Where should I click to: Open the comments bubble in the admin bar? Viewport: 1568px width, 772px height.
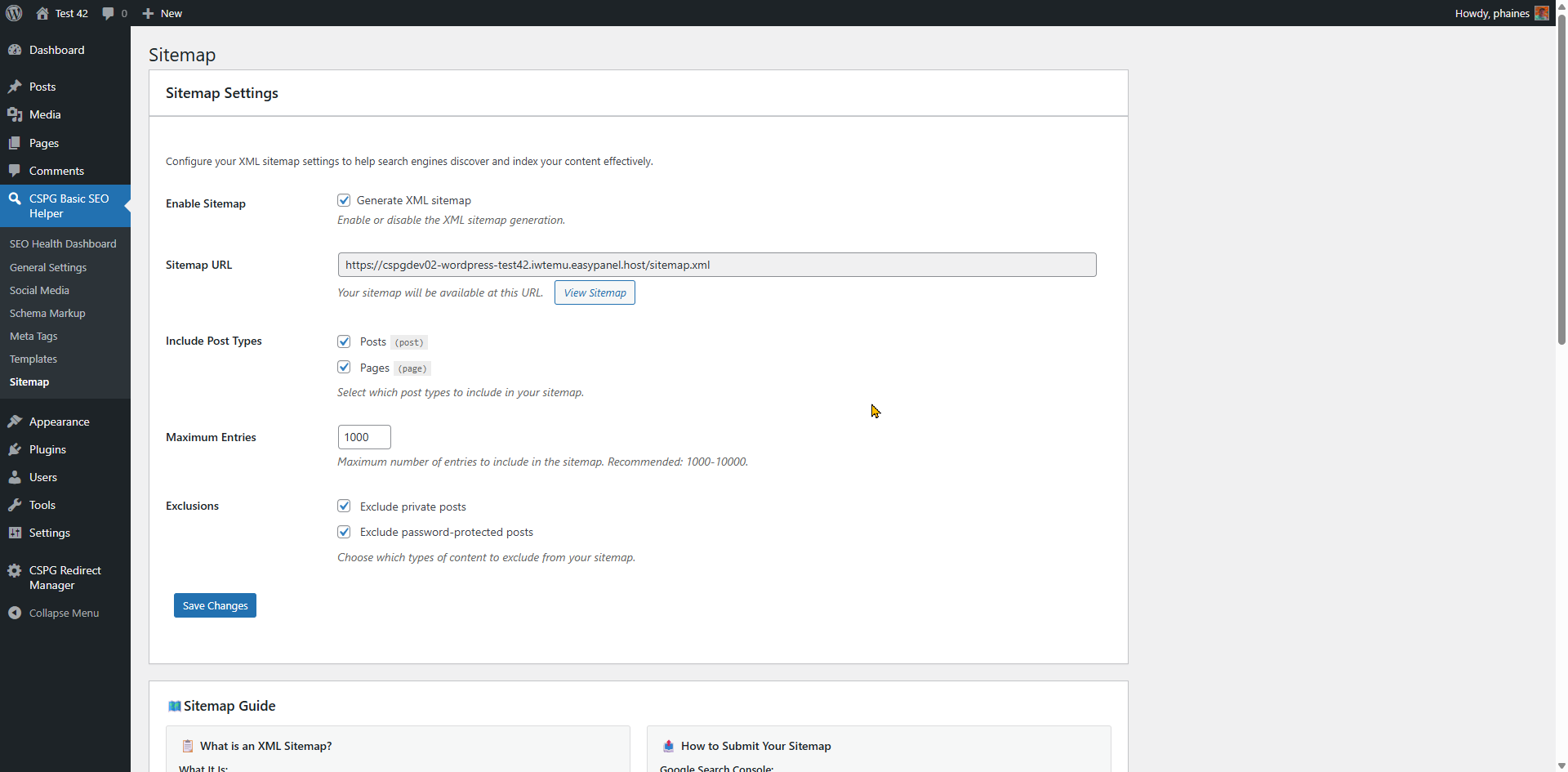pos(109,13)
